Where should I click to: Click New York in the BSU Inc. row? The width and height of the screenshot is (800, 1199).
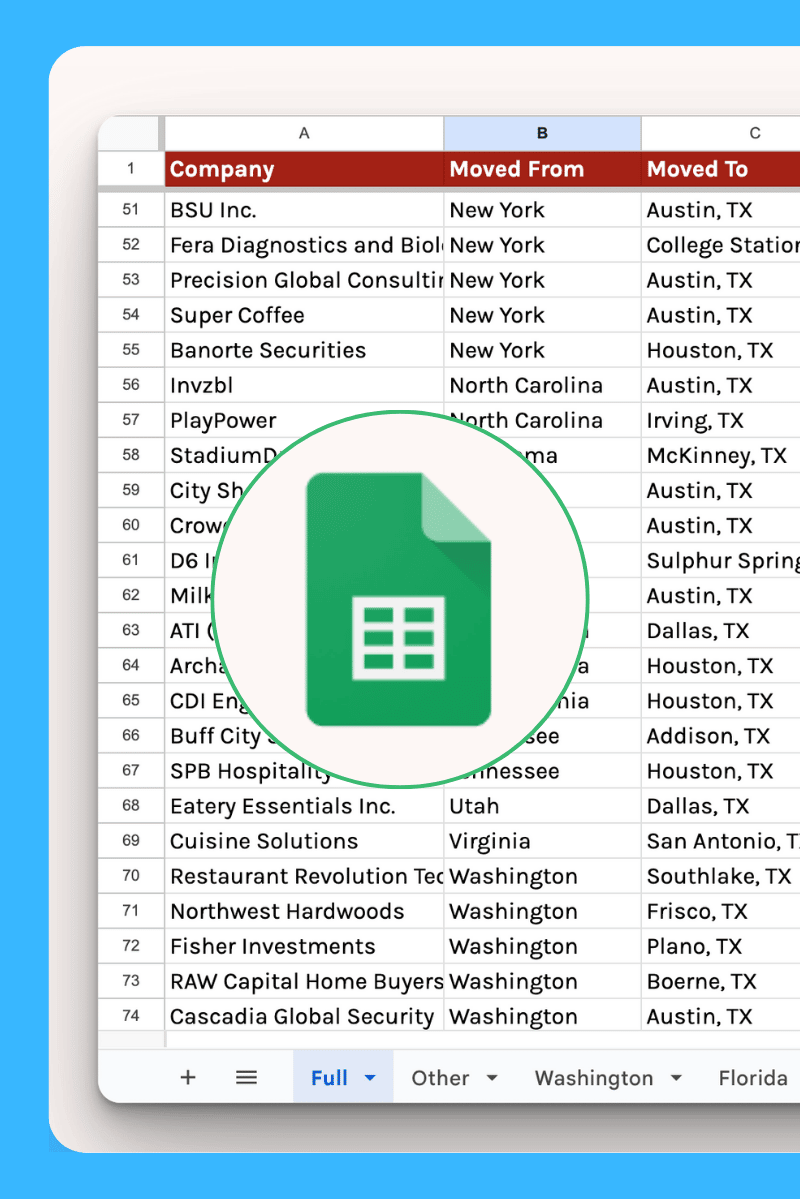pos(542,210)
